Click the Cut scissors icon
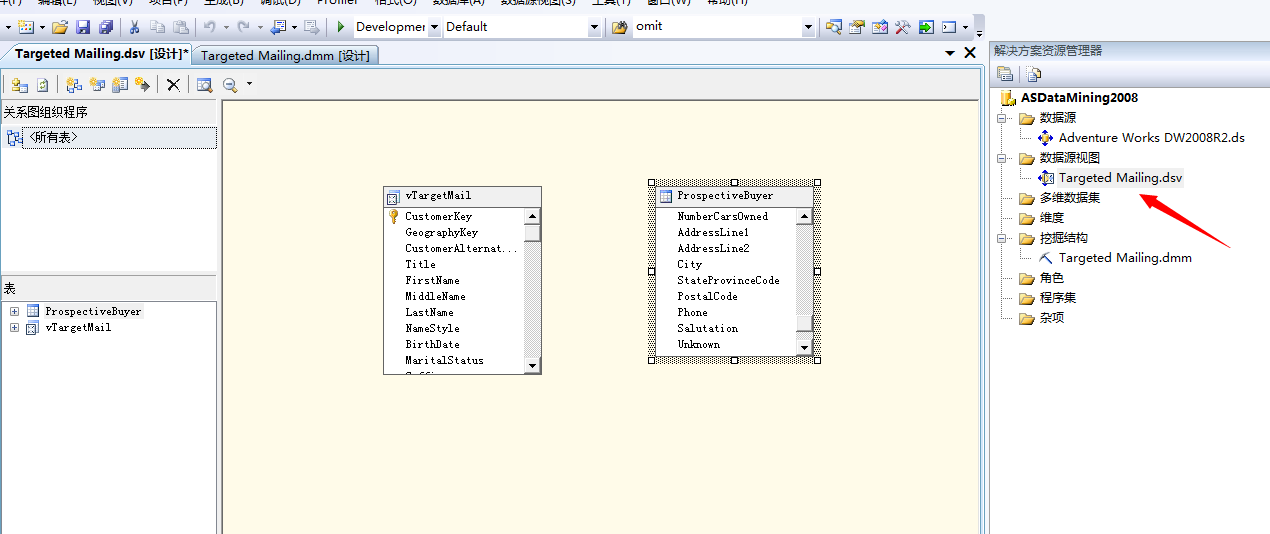1270x534 pixels. coord(134,27)
